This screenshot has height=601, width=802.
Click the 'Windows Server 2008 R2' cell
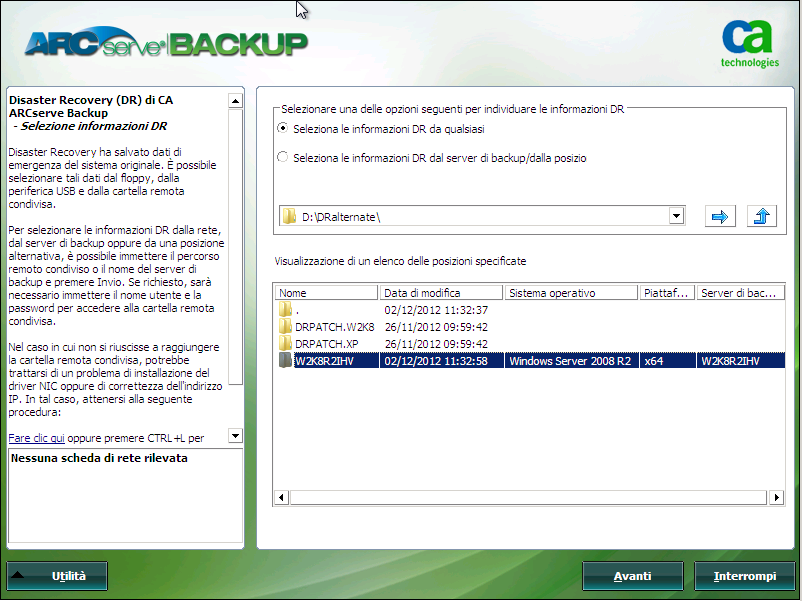pyautogui.click(x=570, y=361)
